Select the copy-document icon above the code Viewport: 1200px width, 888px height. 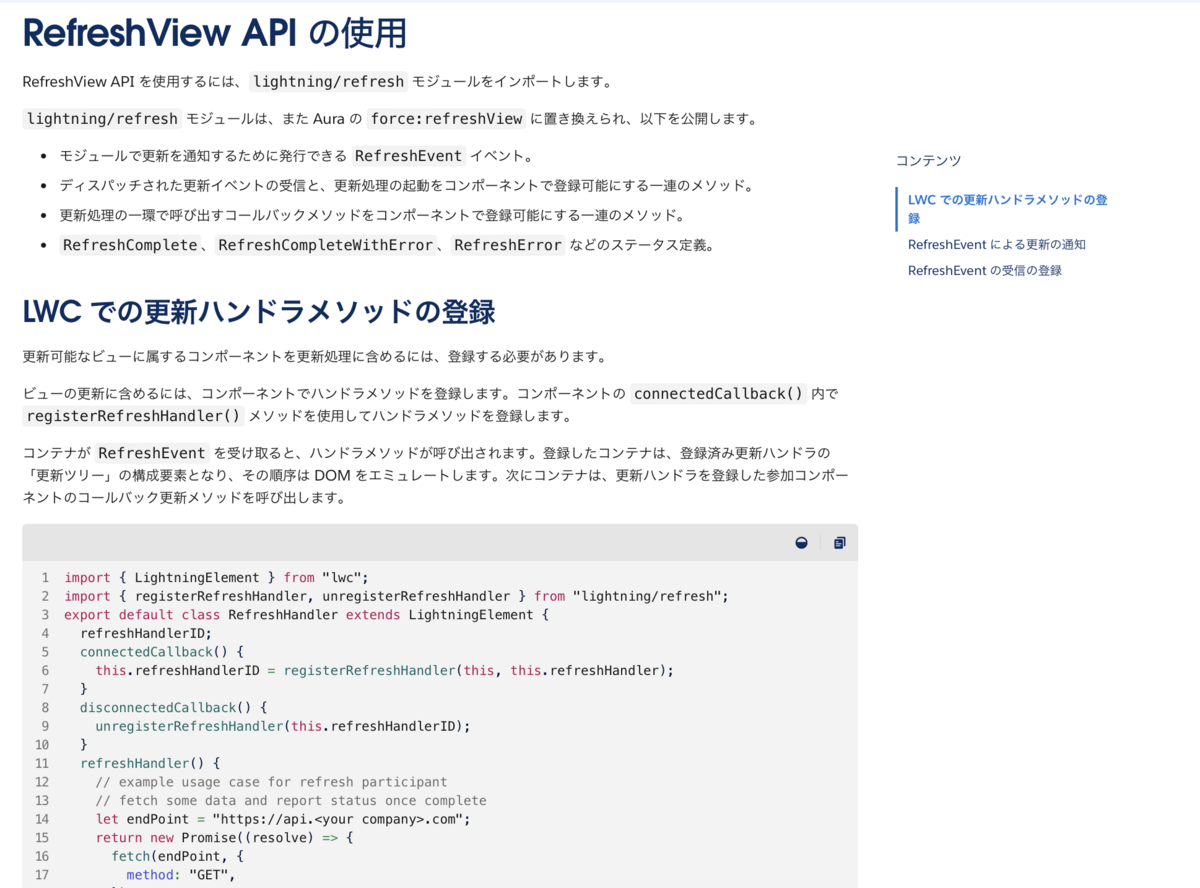839,542
